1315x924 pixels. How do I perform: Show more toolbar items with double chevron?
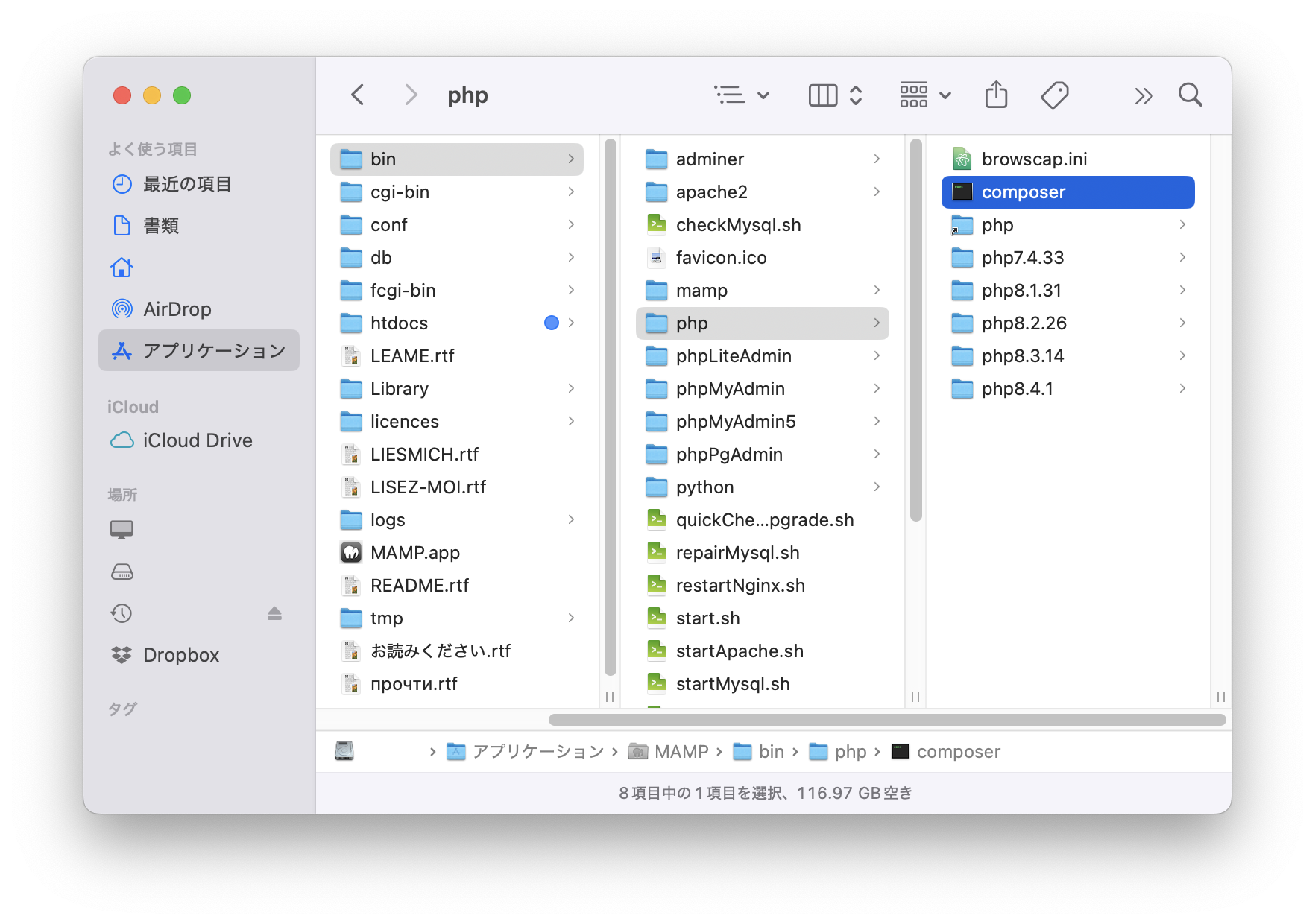[x=1144, y=95]
